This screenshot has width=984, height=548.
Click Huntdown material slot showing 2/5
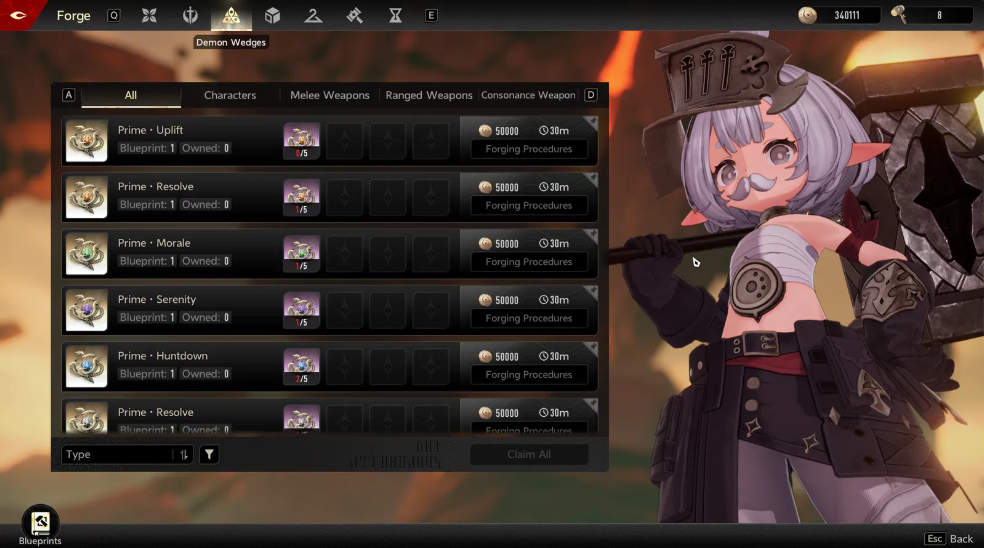tap(301, 367)
